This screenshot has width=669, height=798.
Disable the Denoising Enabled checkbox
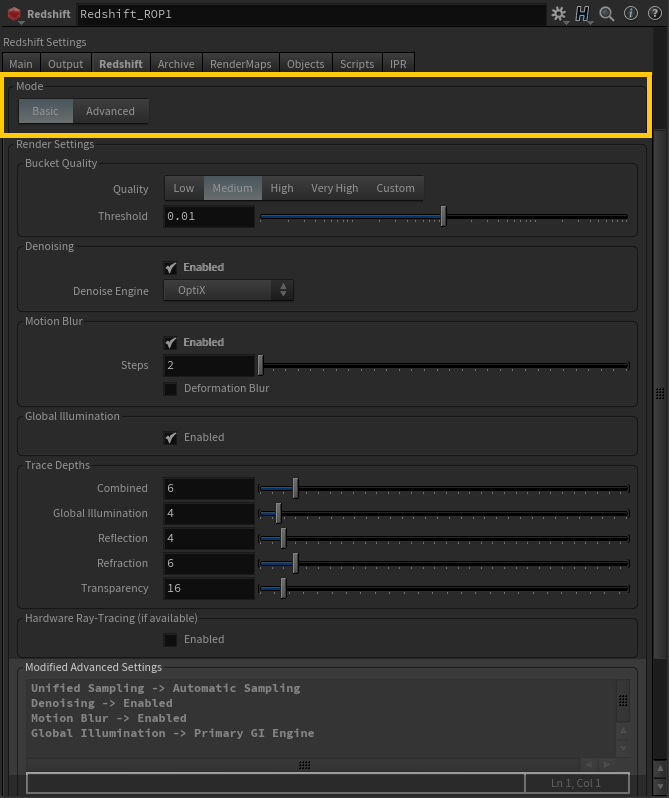(171, 268)
